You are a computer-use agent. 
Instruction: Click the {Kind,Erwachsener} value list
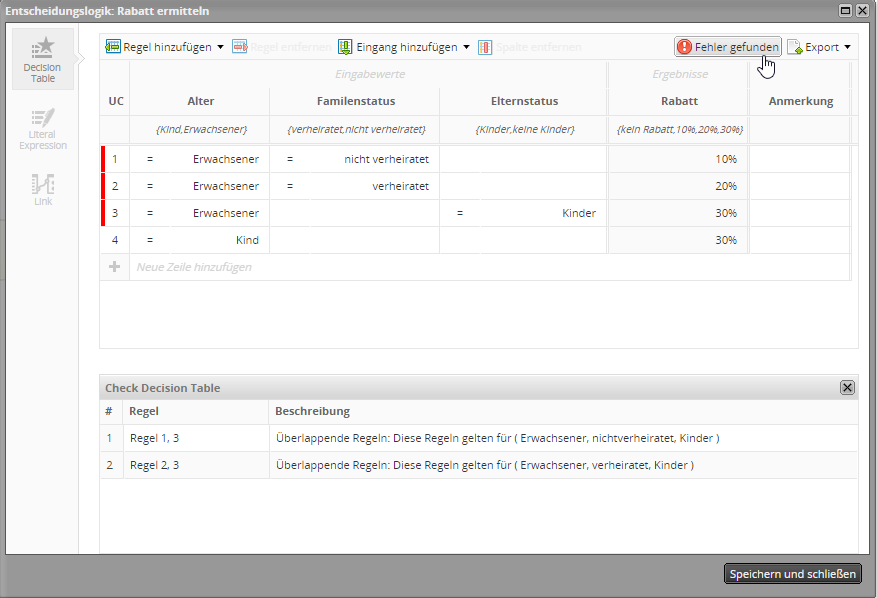pos(201,129)
